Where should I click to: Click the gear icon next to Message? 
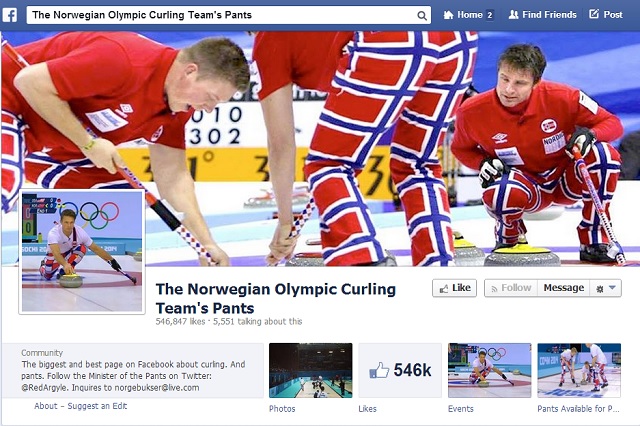click(600, 289)
